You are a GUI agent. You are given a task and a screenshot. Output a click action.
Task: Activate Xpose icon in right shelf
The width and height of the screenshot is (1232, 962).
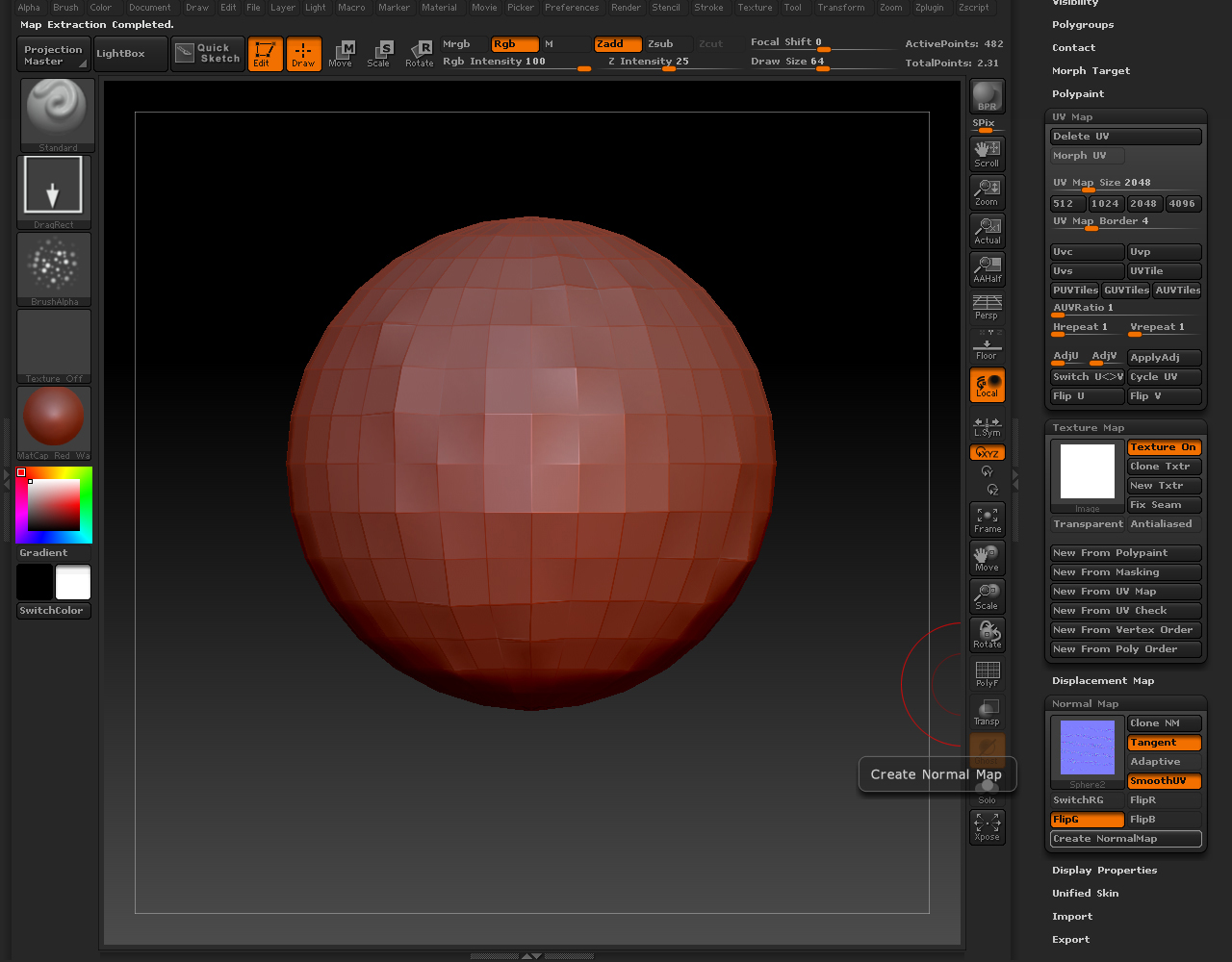[987, 826]
